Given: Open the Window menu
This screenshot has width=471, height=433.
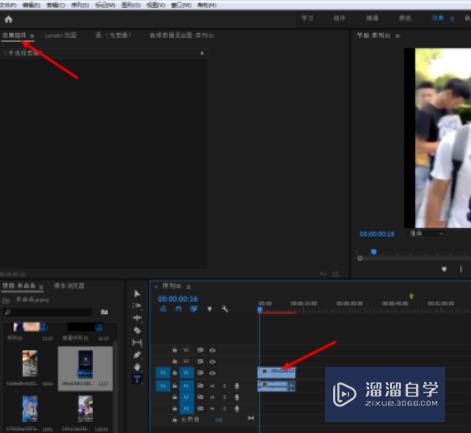Looking at the screenshot, I should click(181, 5).
